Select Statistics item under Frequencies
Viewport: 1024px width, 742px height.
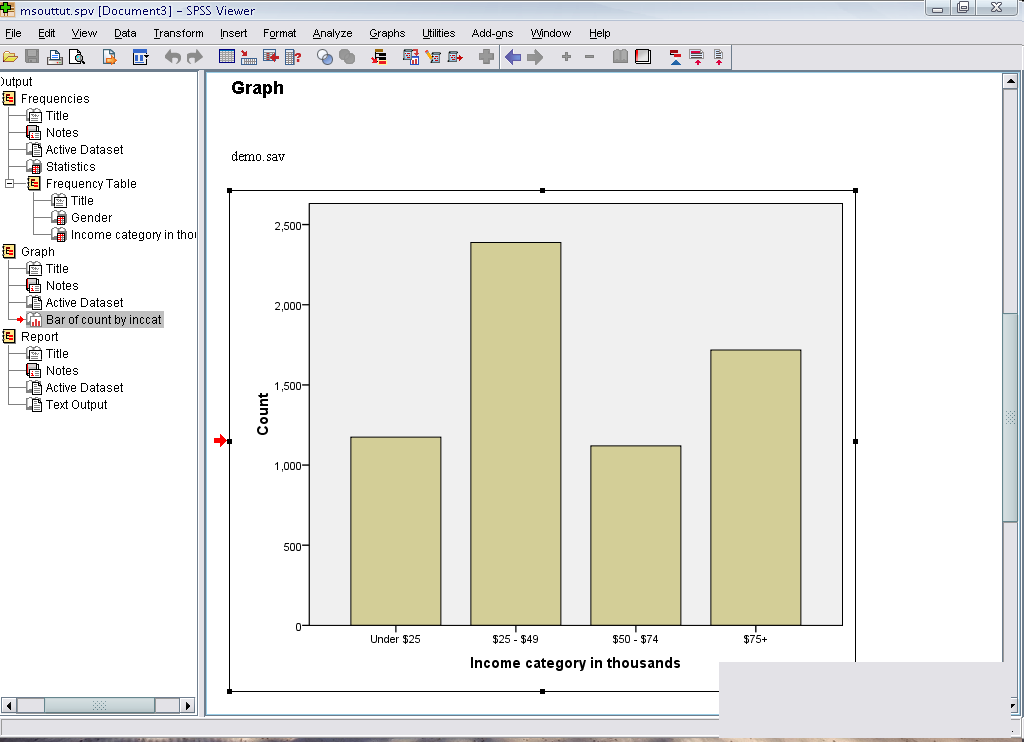pyautogui.click(x=71, y=167)
